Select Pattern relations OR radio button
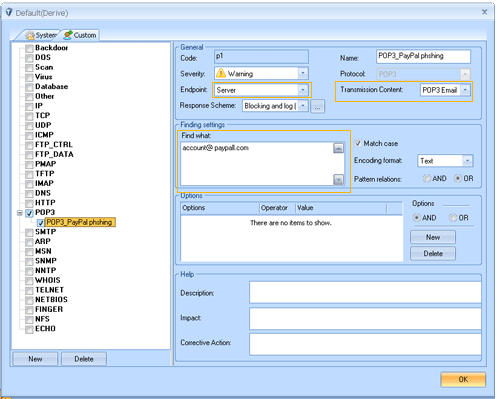The width and height of the screenshot is (500, 399). coord(458,178)
